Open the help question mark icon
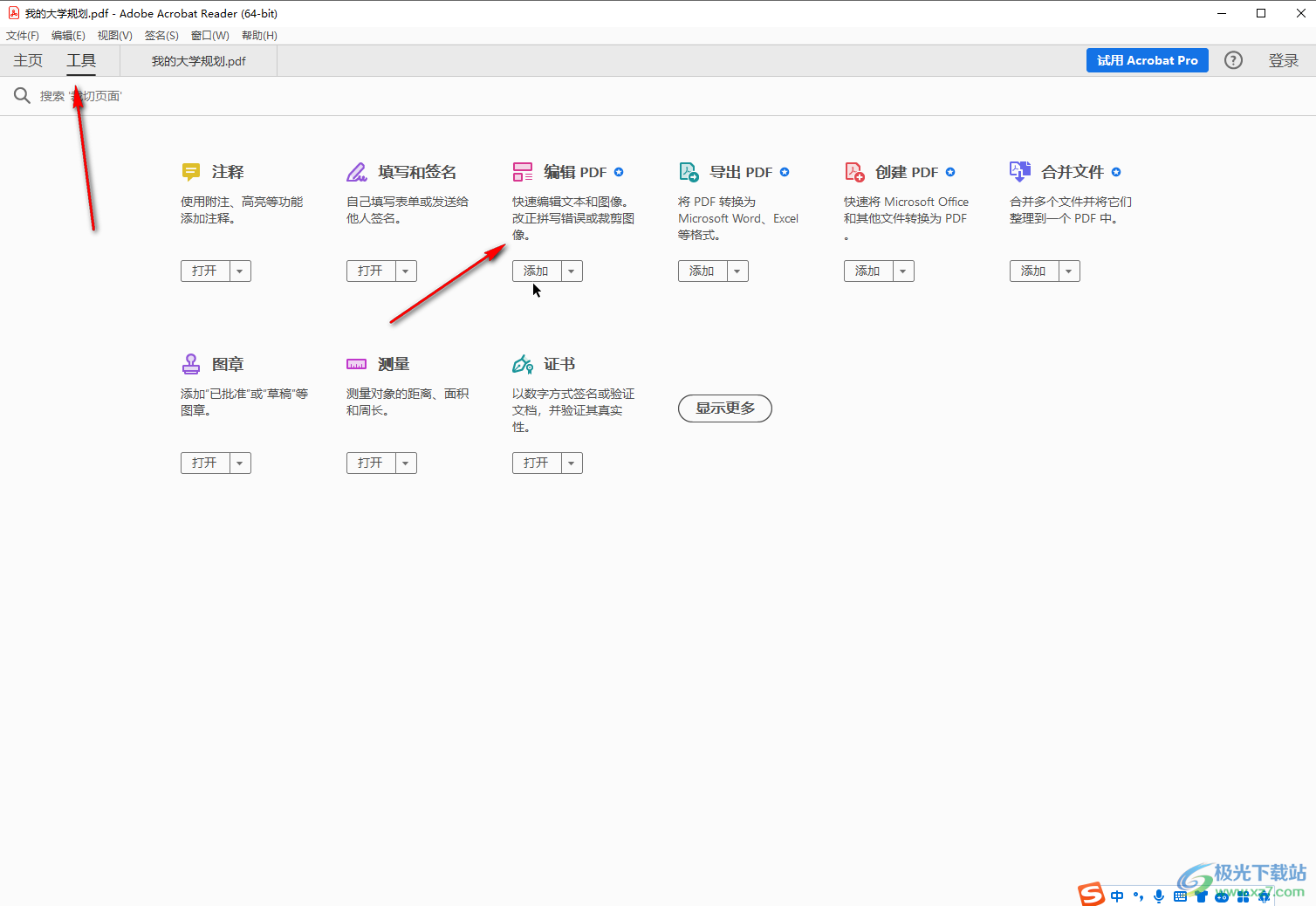The height and width of the screenshot is (906, 1316). point(1233,60)
